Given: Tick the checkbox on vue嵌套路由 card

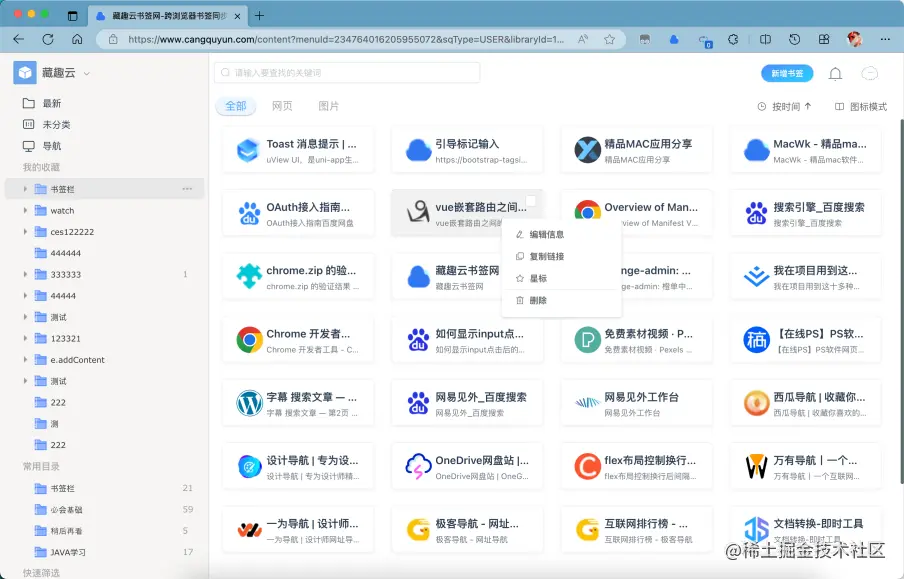Looking at the screenshot, I should click(531, 201).
